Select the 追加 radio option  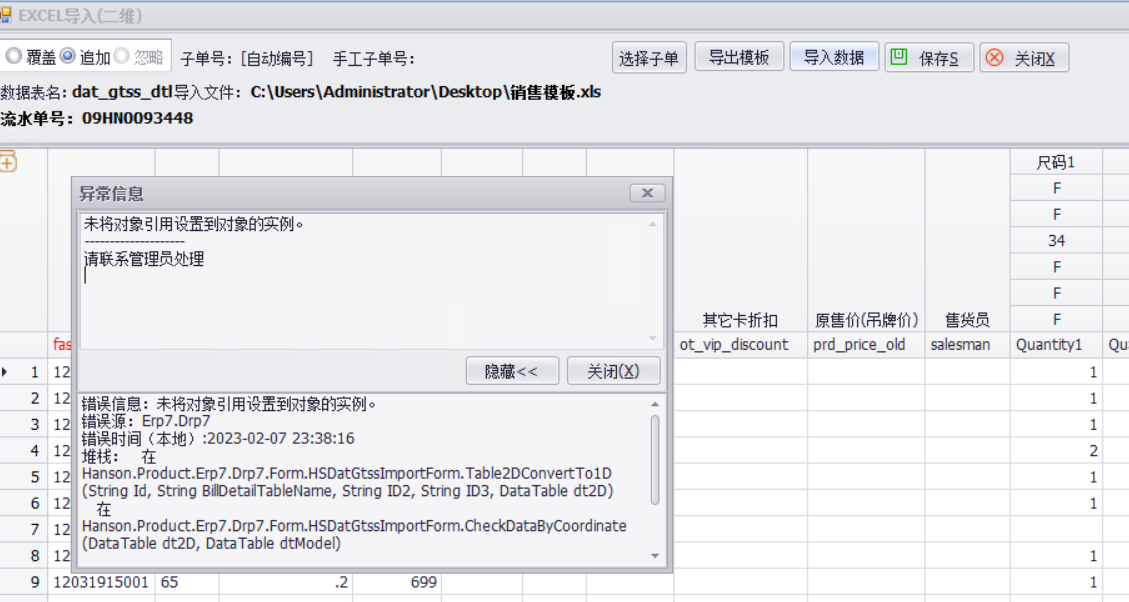(x=68, y=57)
